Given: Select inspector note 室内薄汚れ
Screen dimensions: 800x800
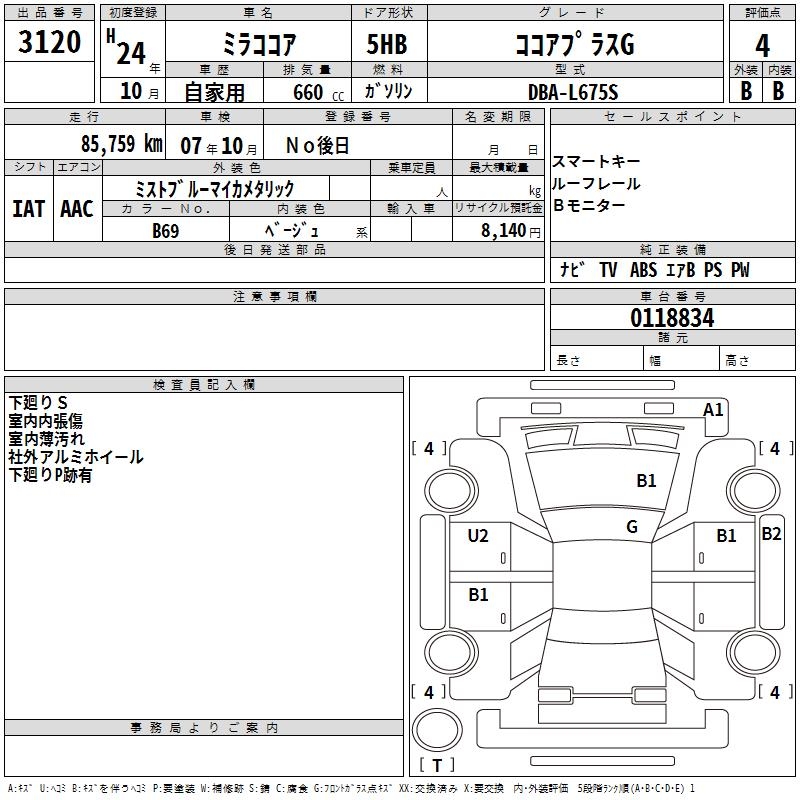Looking at the screenshot, I should tap(46, 439).
